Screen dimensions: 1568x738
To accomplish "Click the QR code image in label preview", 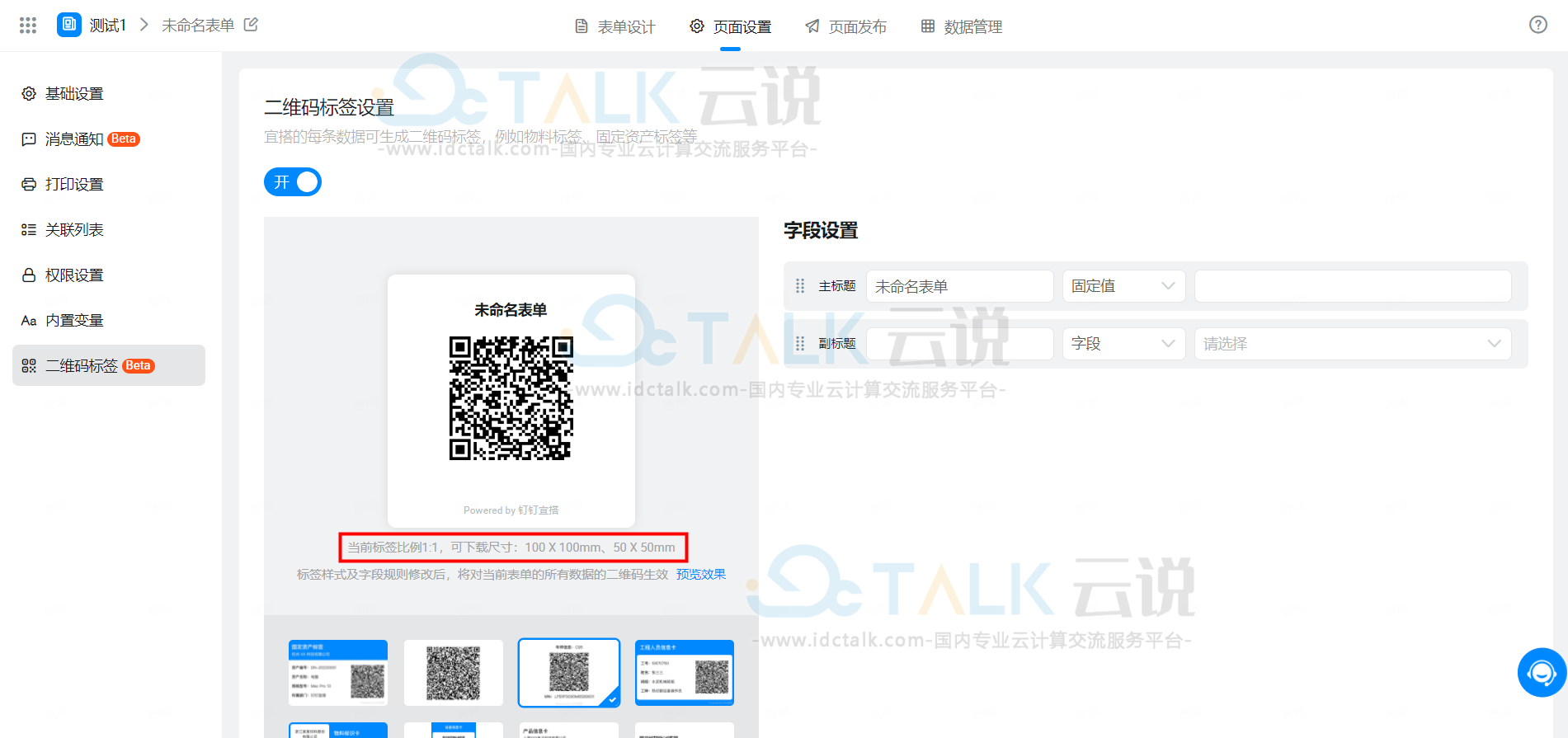I will pos(511,397).
